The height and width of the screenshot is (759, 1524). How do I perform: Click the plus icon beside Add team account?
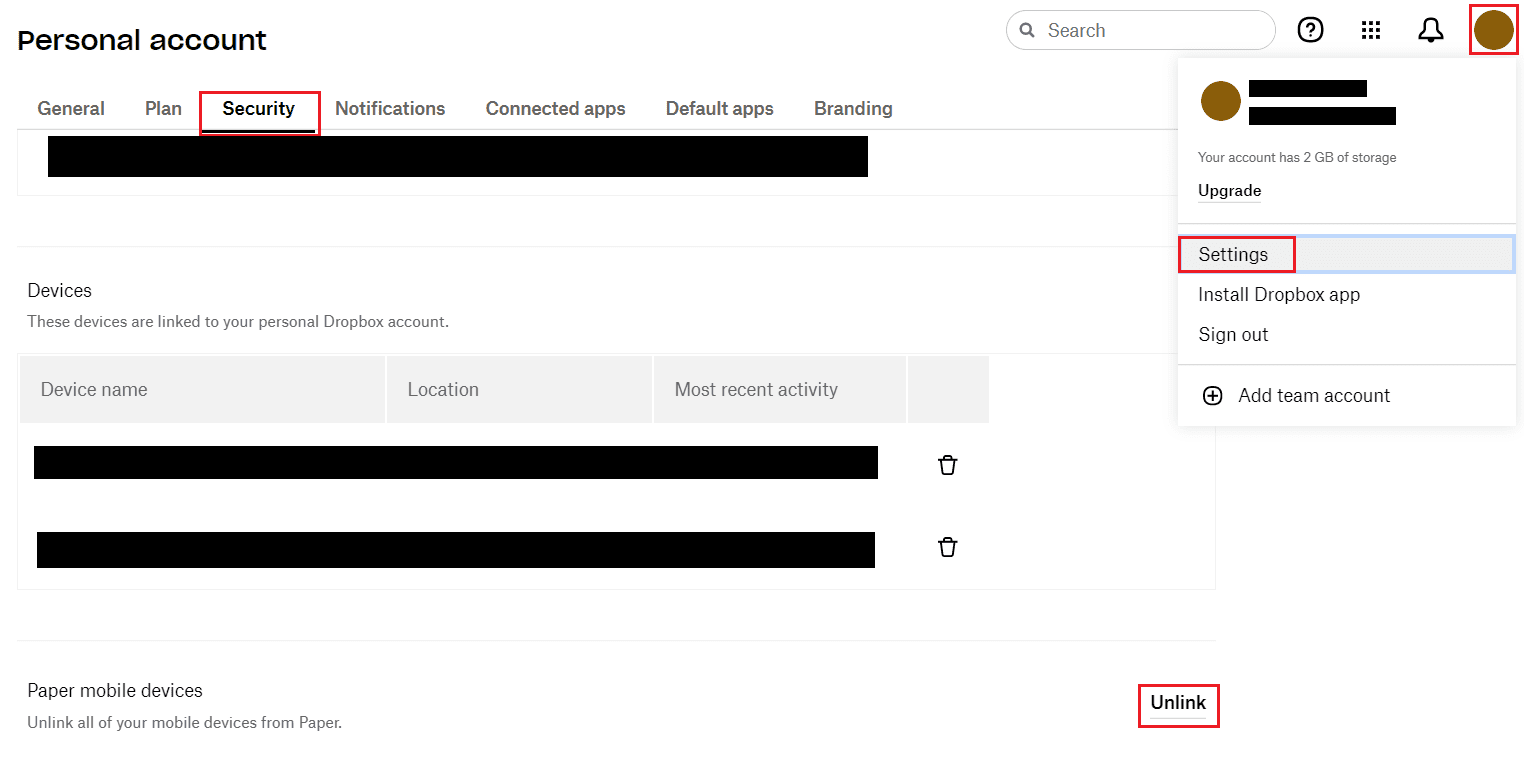(1212, 396)
